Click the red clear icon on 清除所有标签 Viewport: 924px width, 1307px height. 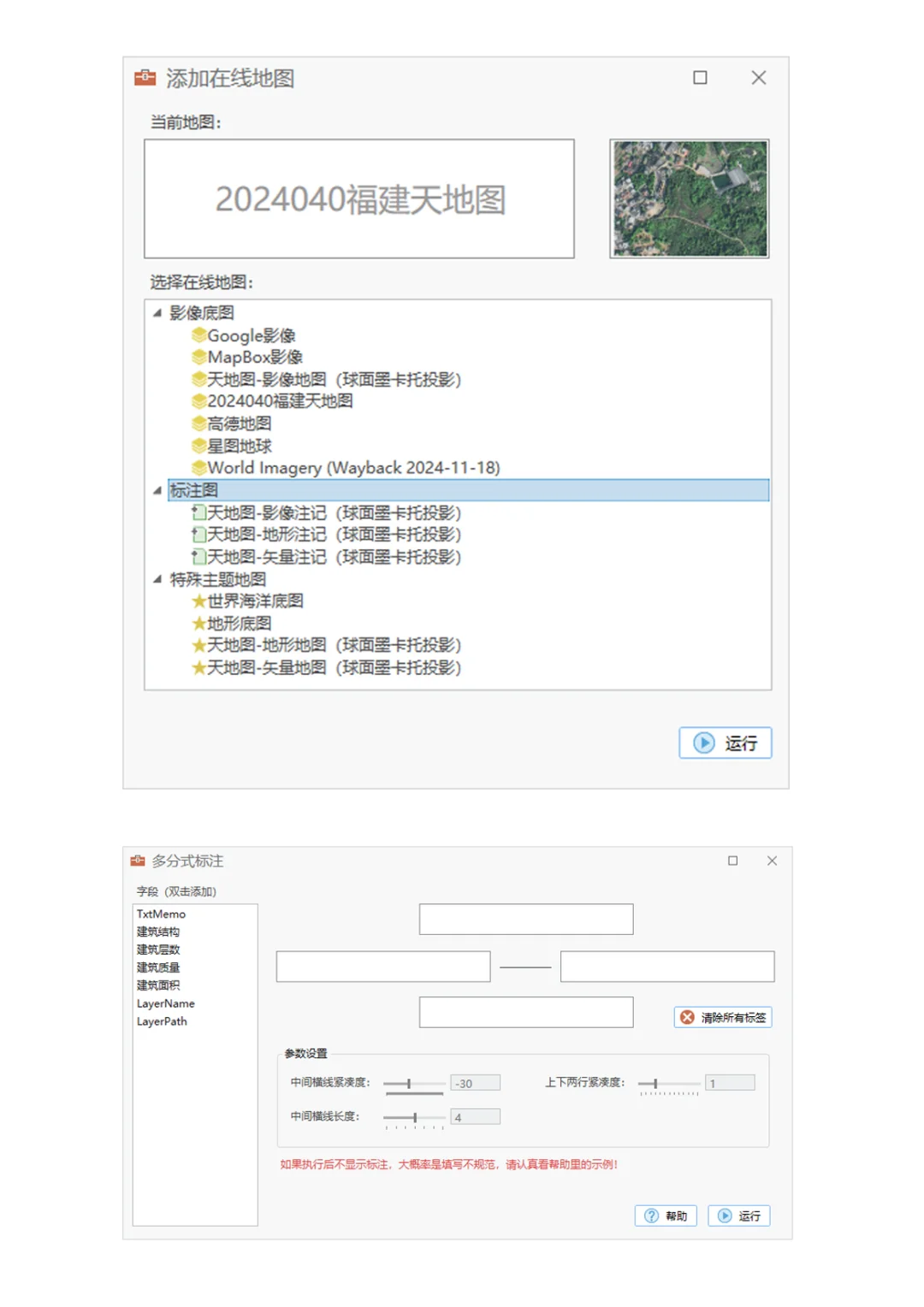click(685, 1017)
